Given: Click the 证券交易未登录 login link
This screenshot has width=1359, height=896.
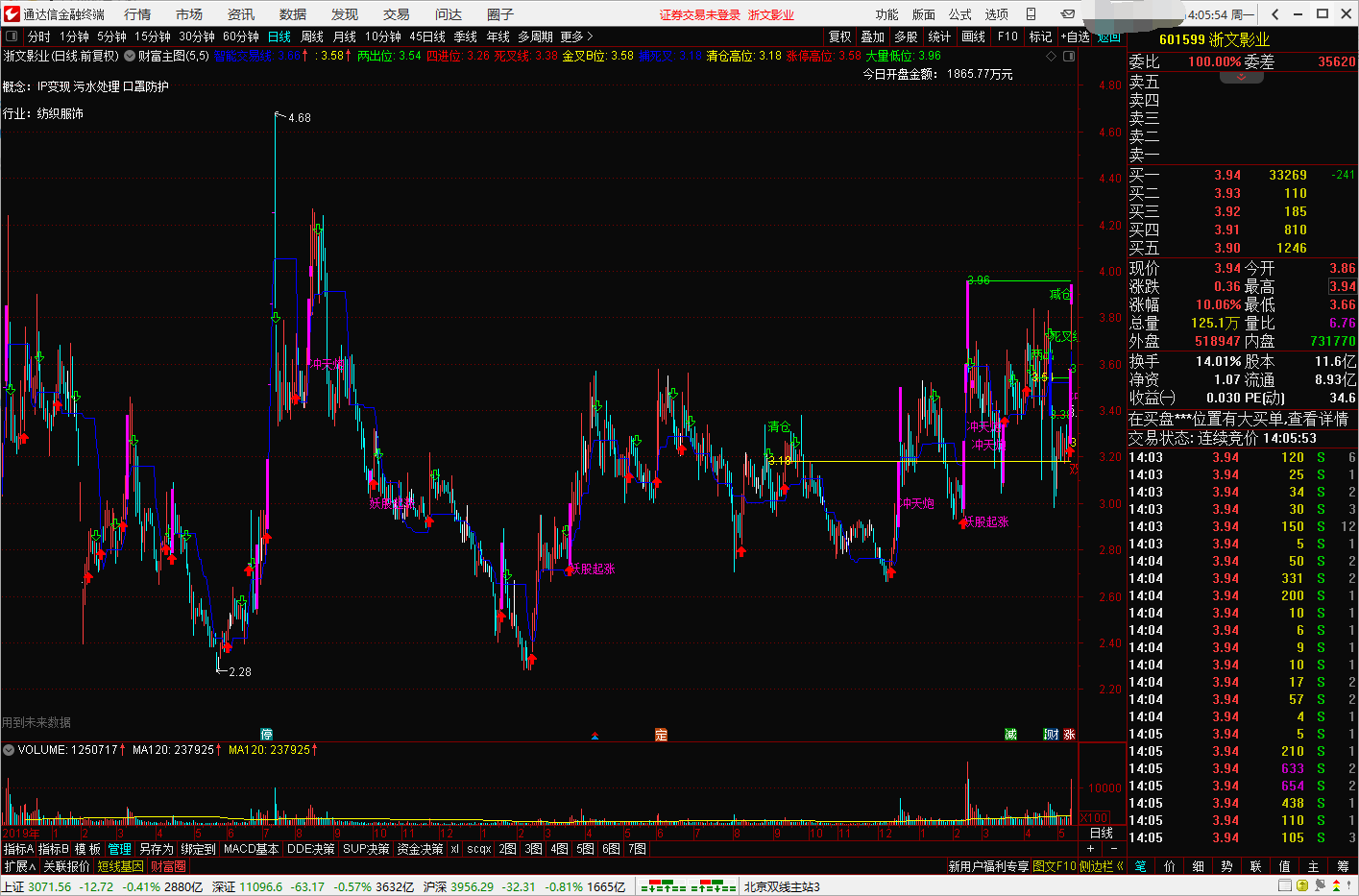Looking at the screenshot, I should [700, 14].
